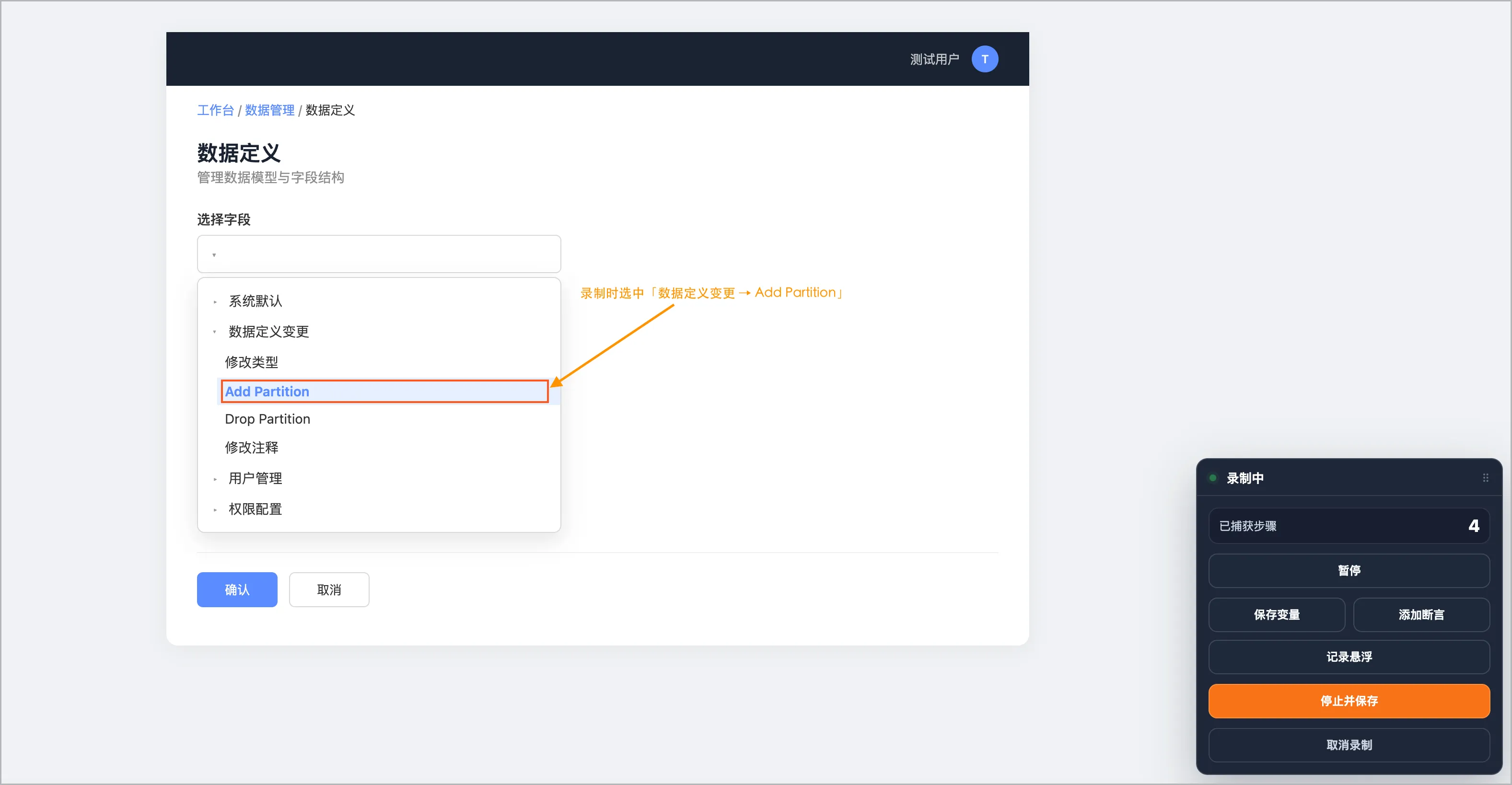The width and height of the screenshot is (1512, 785).
Task: Click the user avatar T icon
Action: coord(984,59)
